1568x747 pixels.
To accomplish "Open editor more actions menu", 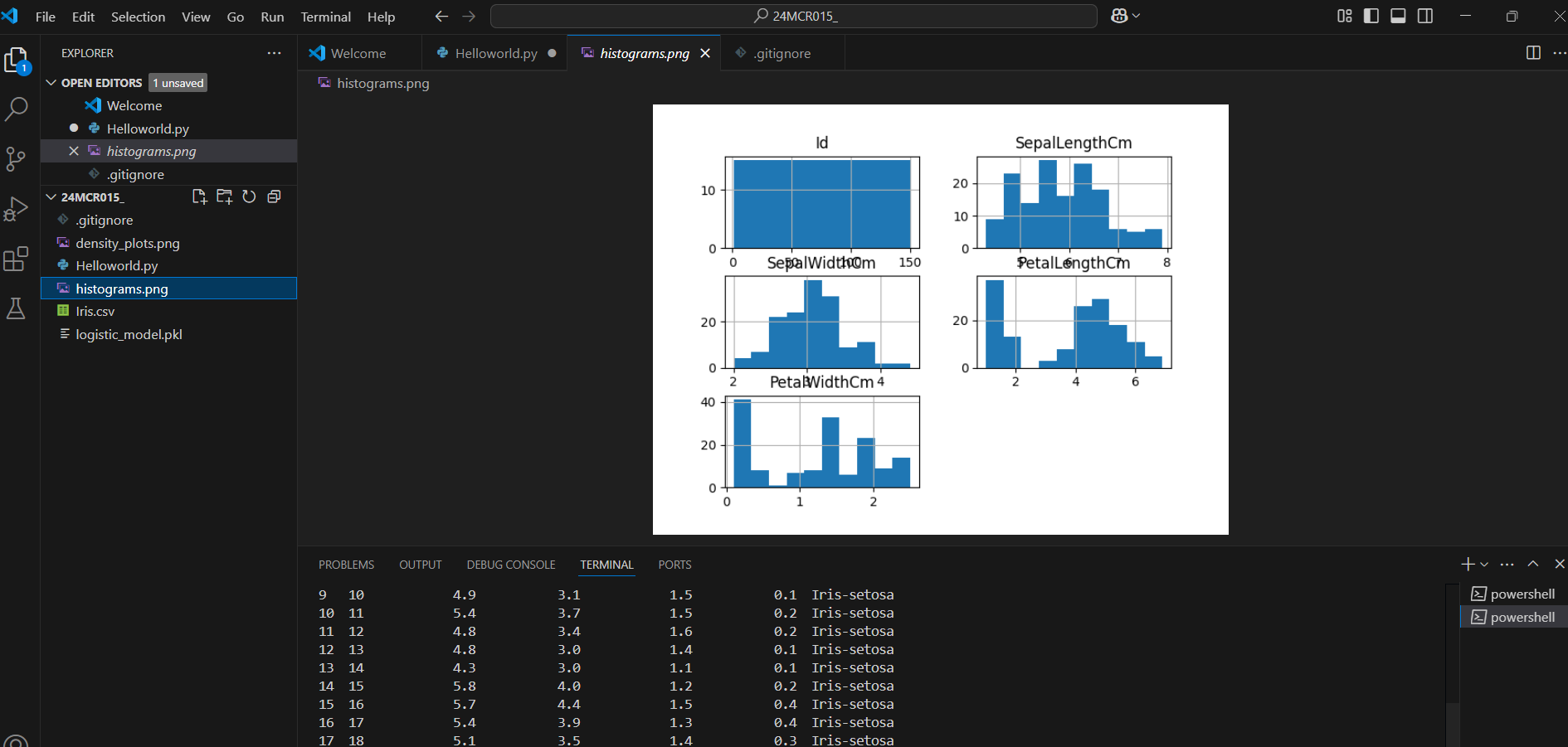I will coord(1559,53).
